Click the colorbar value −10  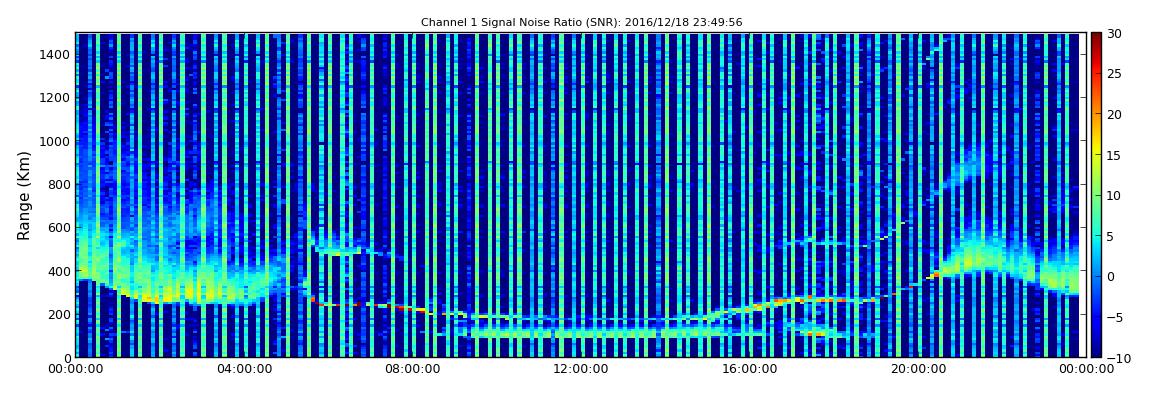[1118, 357]
